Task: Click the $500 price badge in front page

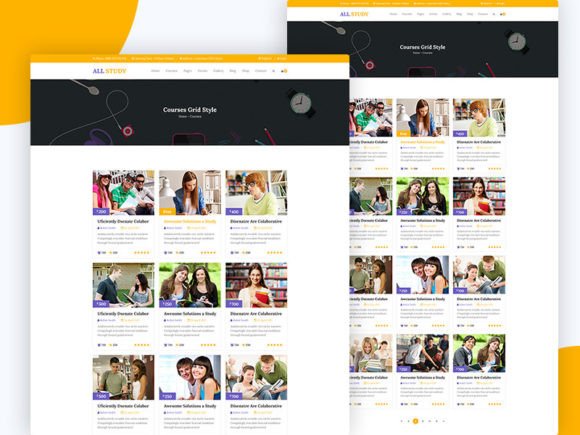Action: 101,396
